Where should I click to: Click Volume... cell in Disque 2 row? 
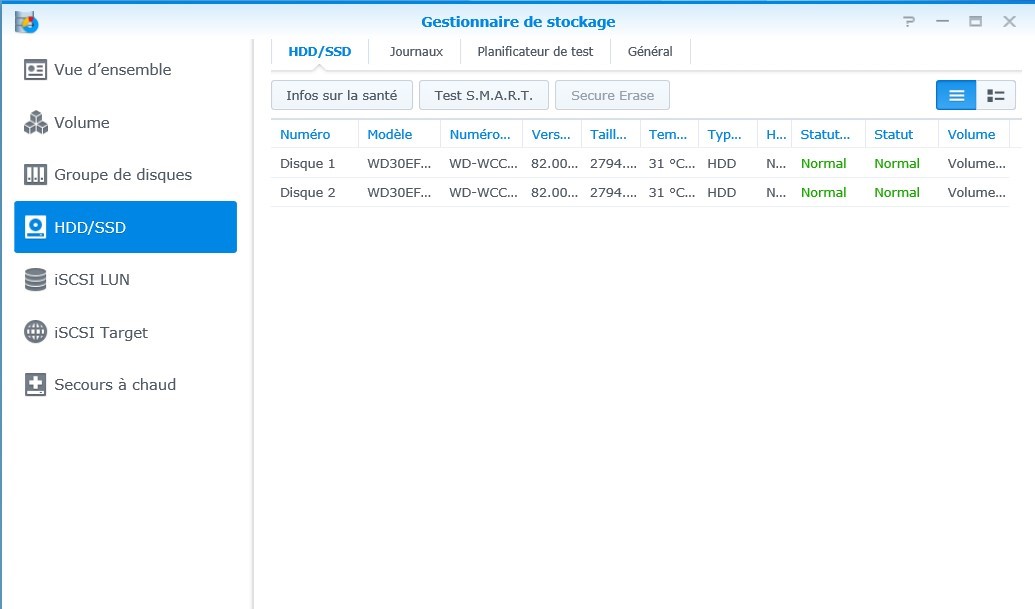click(x=977, y=193)
